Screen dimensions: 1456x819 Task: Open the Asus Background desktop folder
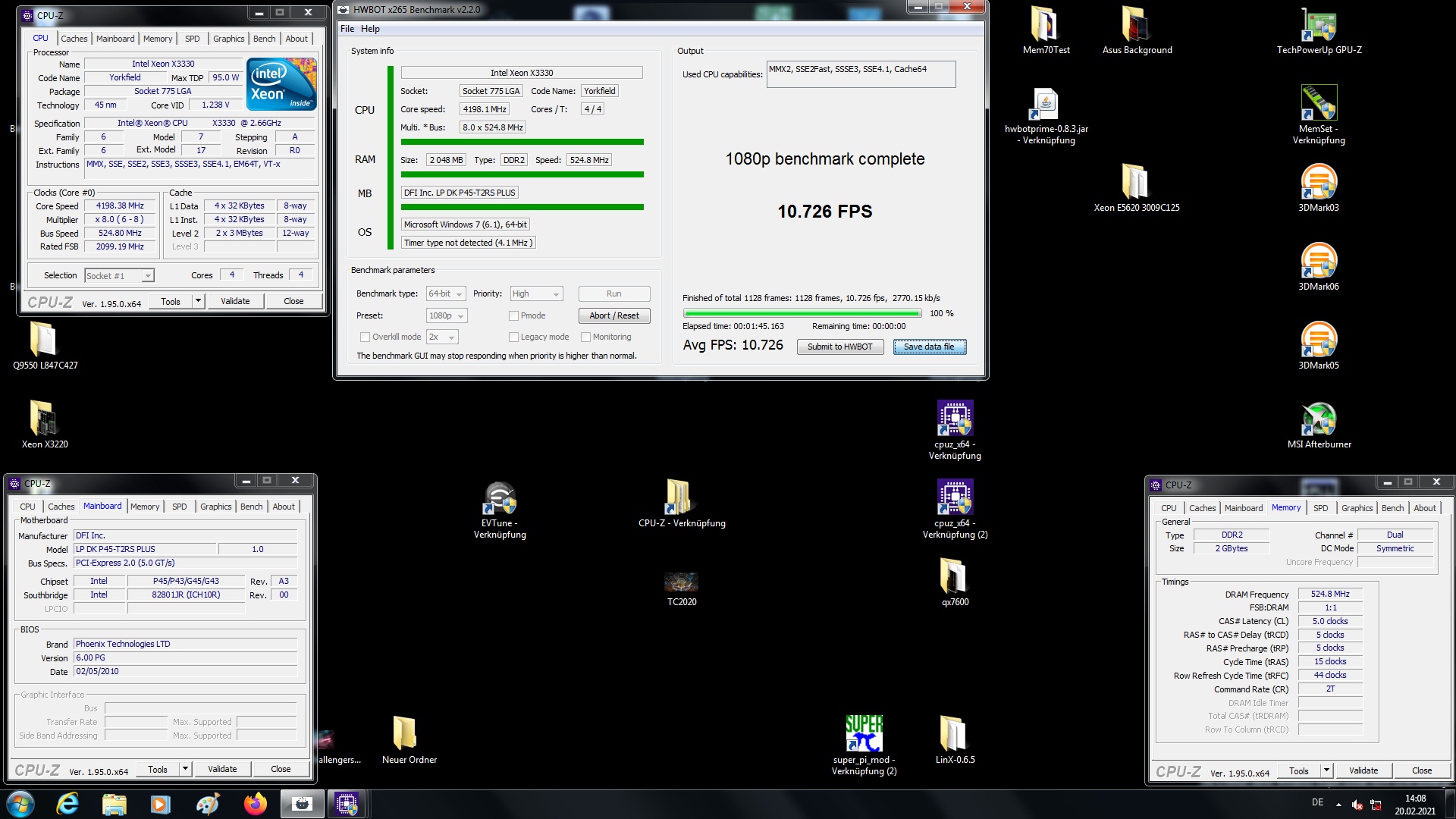pyautogui.click(x=1137, y=30)
